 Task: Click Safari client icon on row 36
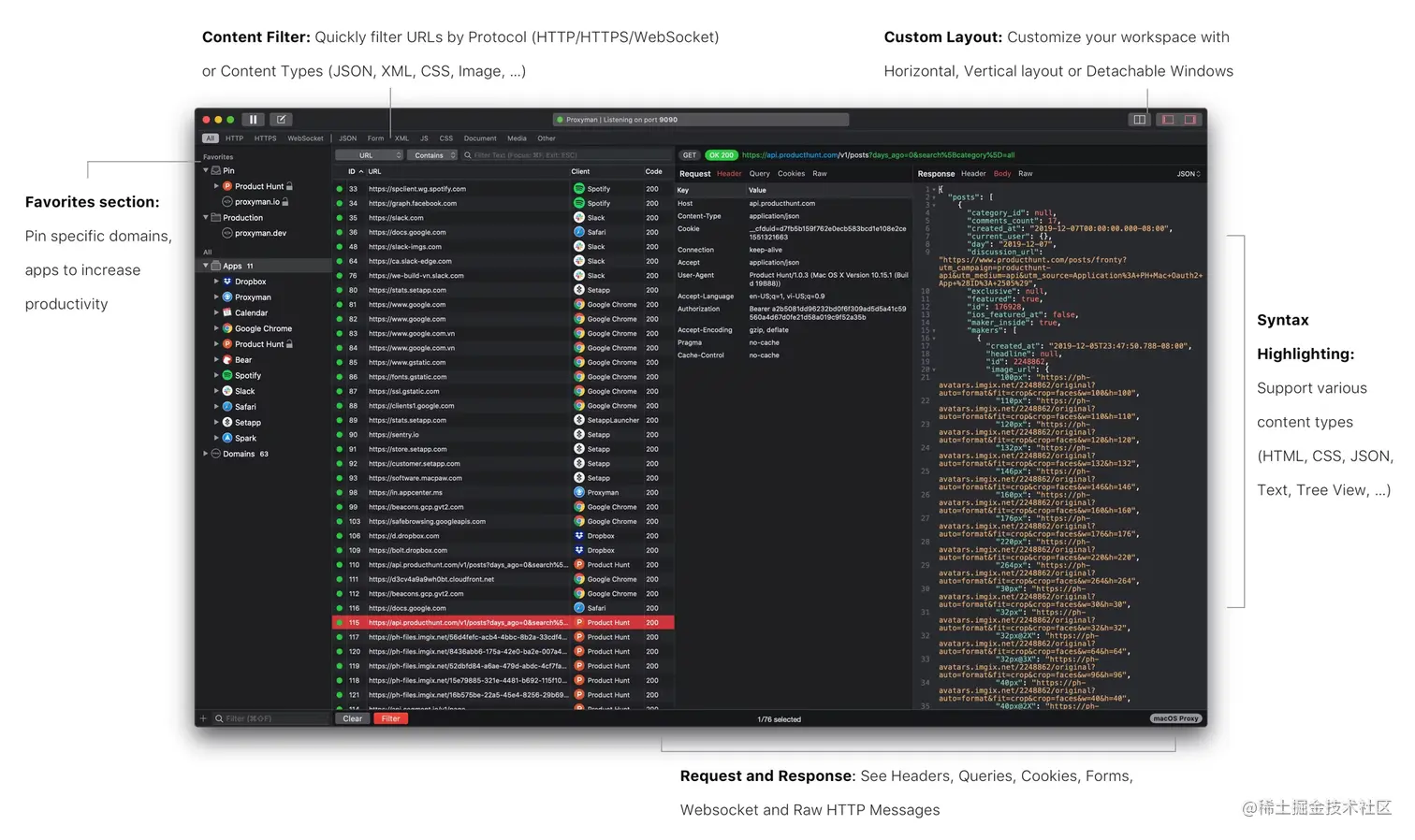point(579,232)
